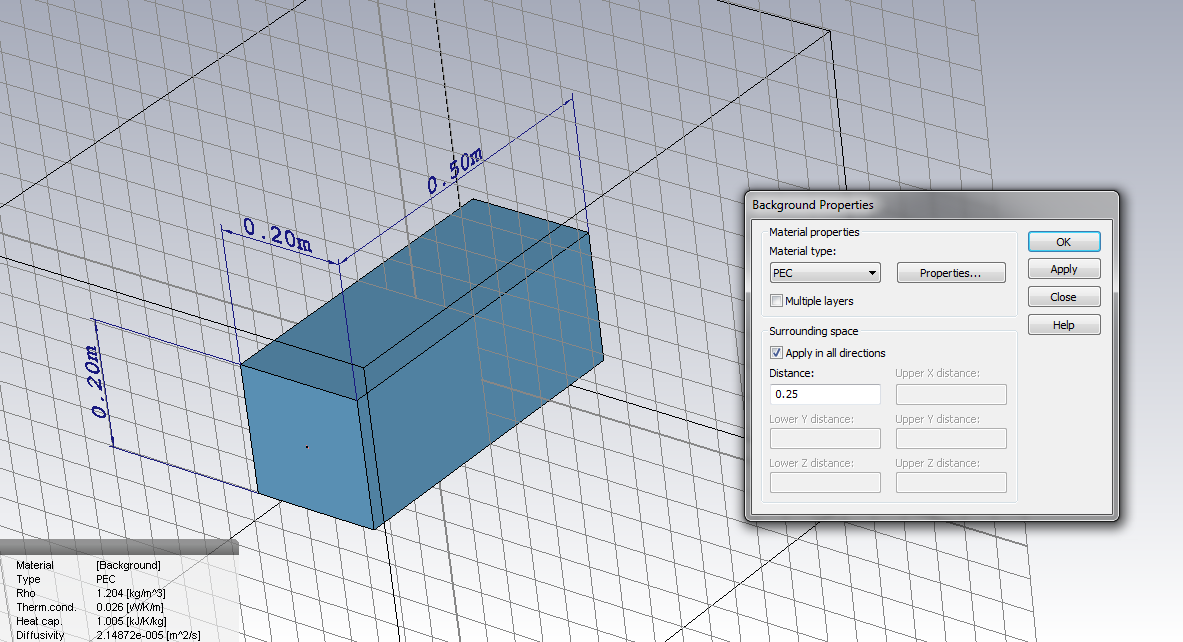Click the vertical 0.20m dimension label

point(97,382)
